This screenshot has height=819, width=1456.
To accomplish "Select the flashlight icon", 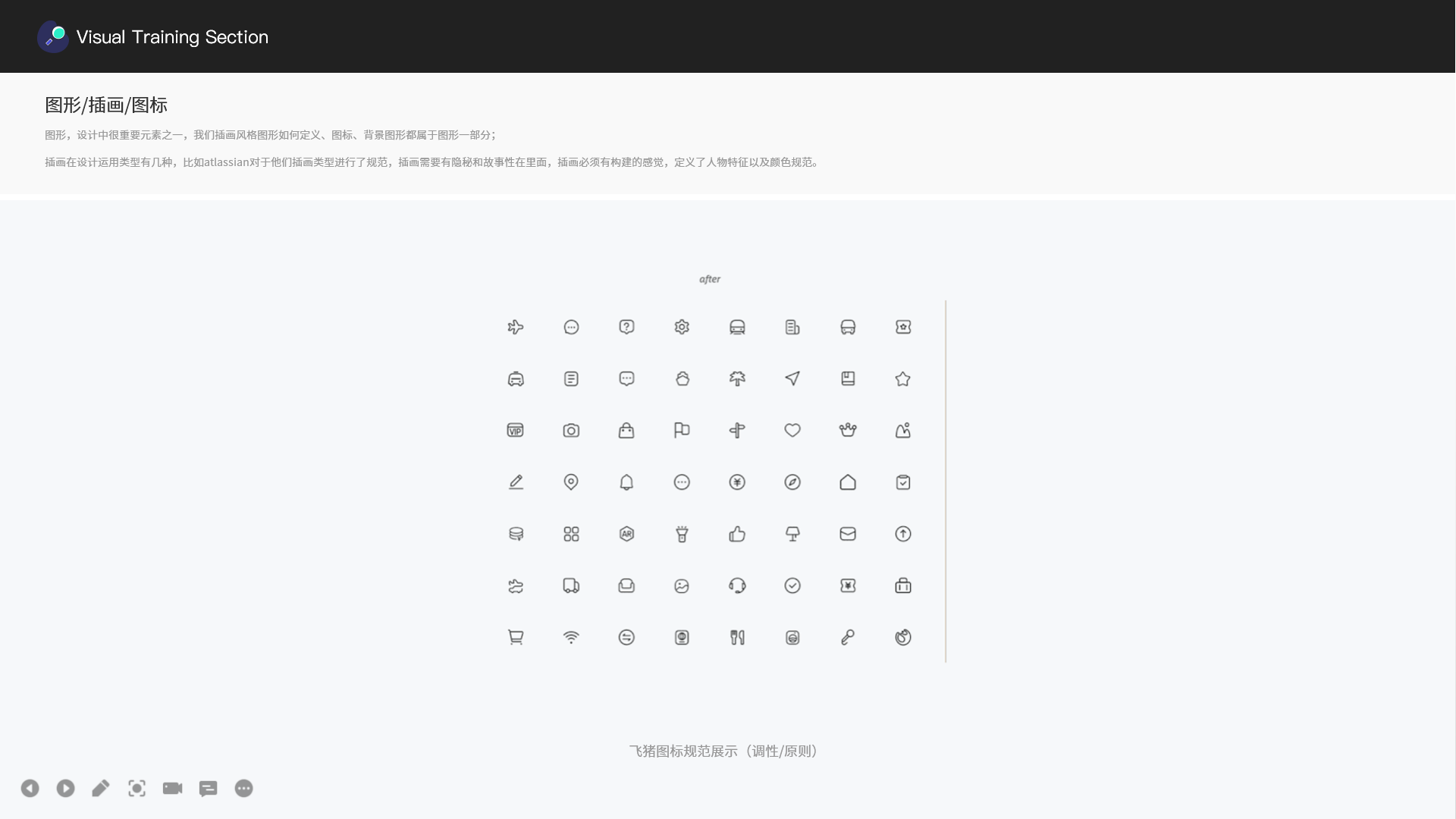I will click(x=682, y=534).
